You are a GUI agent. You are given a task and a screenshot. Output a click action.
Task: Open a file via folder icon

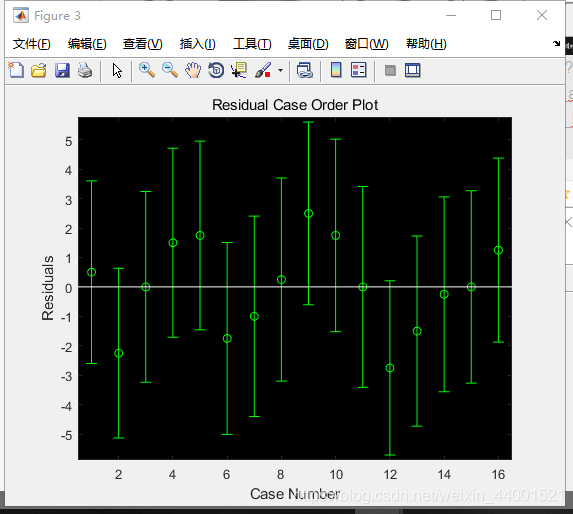39,70
